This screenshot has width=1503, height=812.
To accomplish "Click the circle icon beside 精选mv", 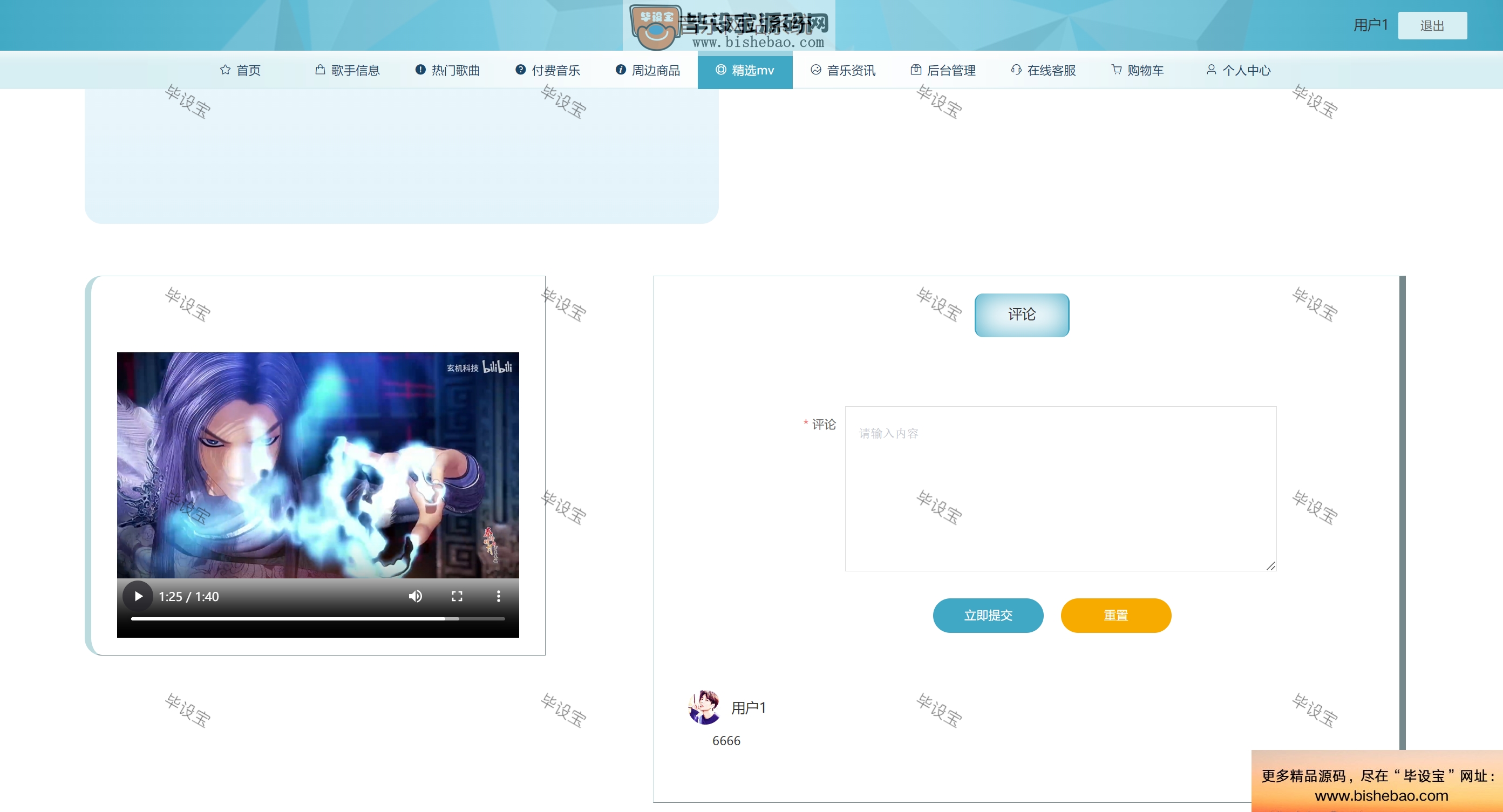I will click(721, 70).
